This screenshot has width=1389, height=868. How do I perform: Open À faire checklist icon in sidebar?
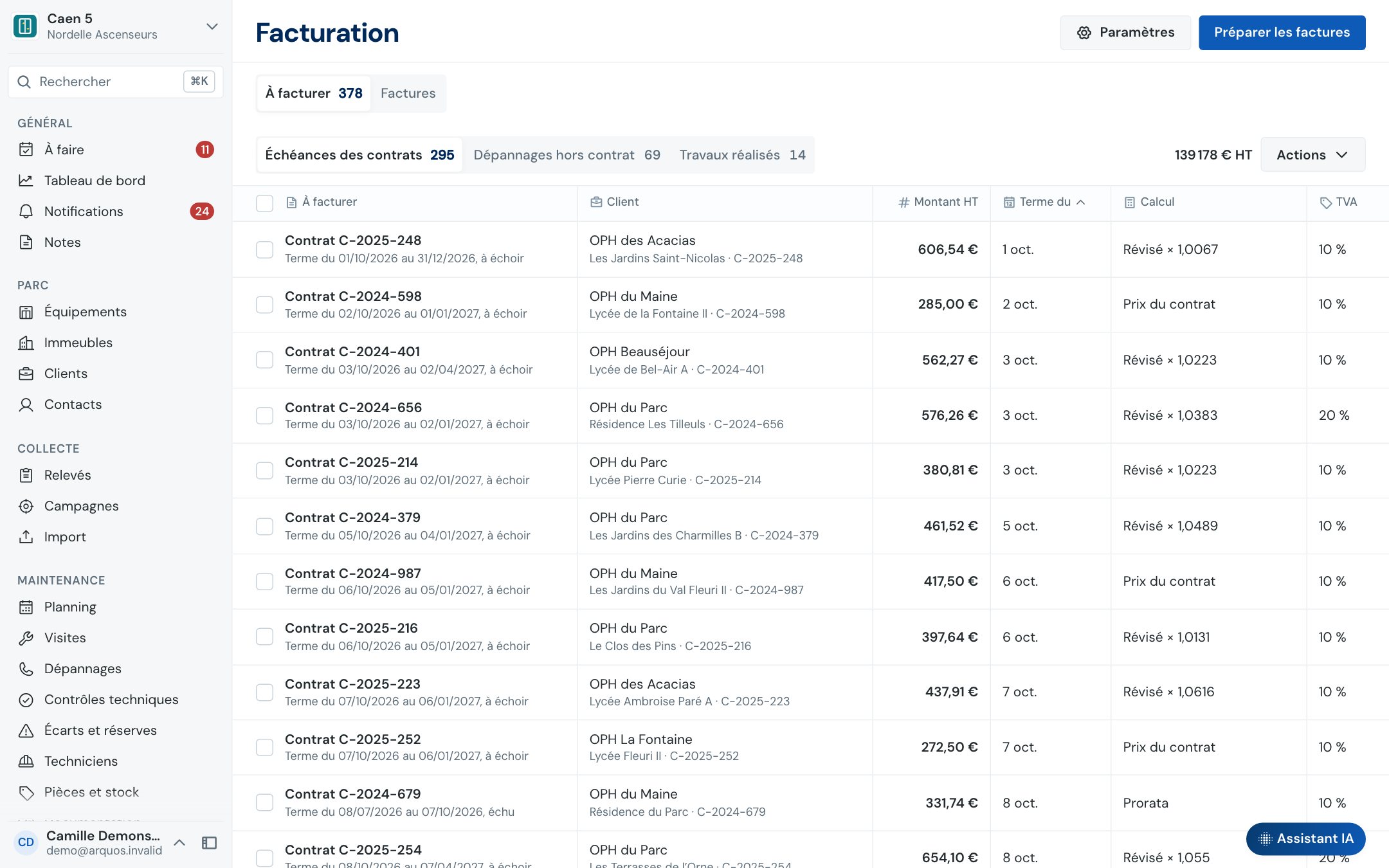pyautogui.click(x=26, y=150)
